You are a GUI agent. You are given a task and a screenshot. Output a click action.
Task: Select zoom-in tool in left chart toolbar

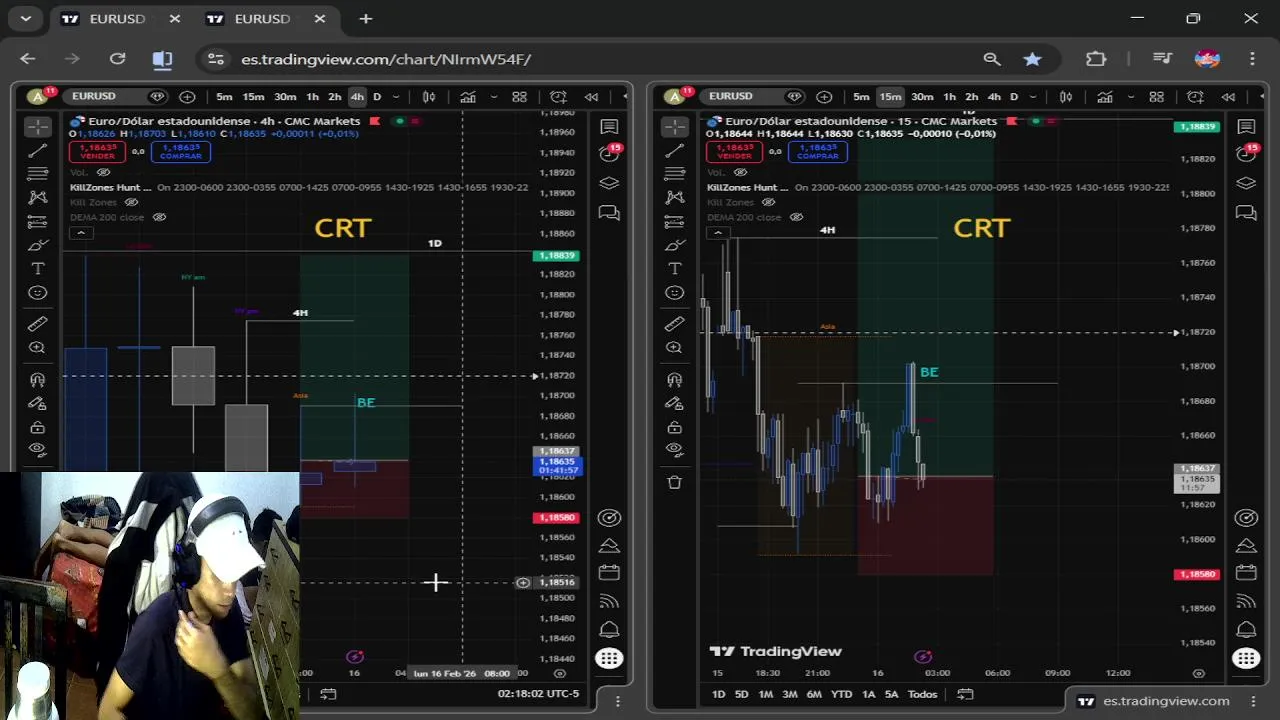37,348
